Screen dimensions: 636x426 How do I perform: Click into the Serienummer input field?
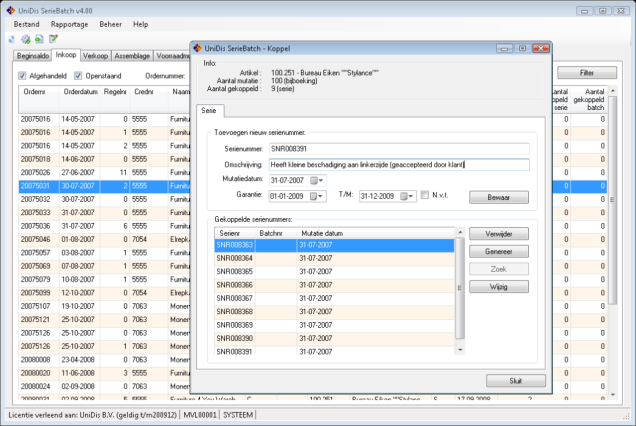(399, 149)
